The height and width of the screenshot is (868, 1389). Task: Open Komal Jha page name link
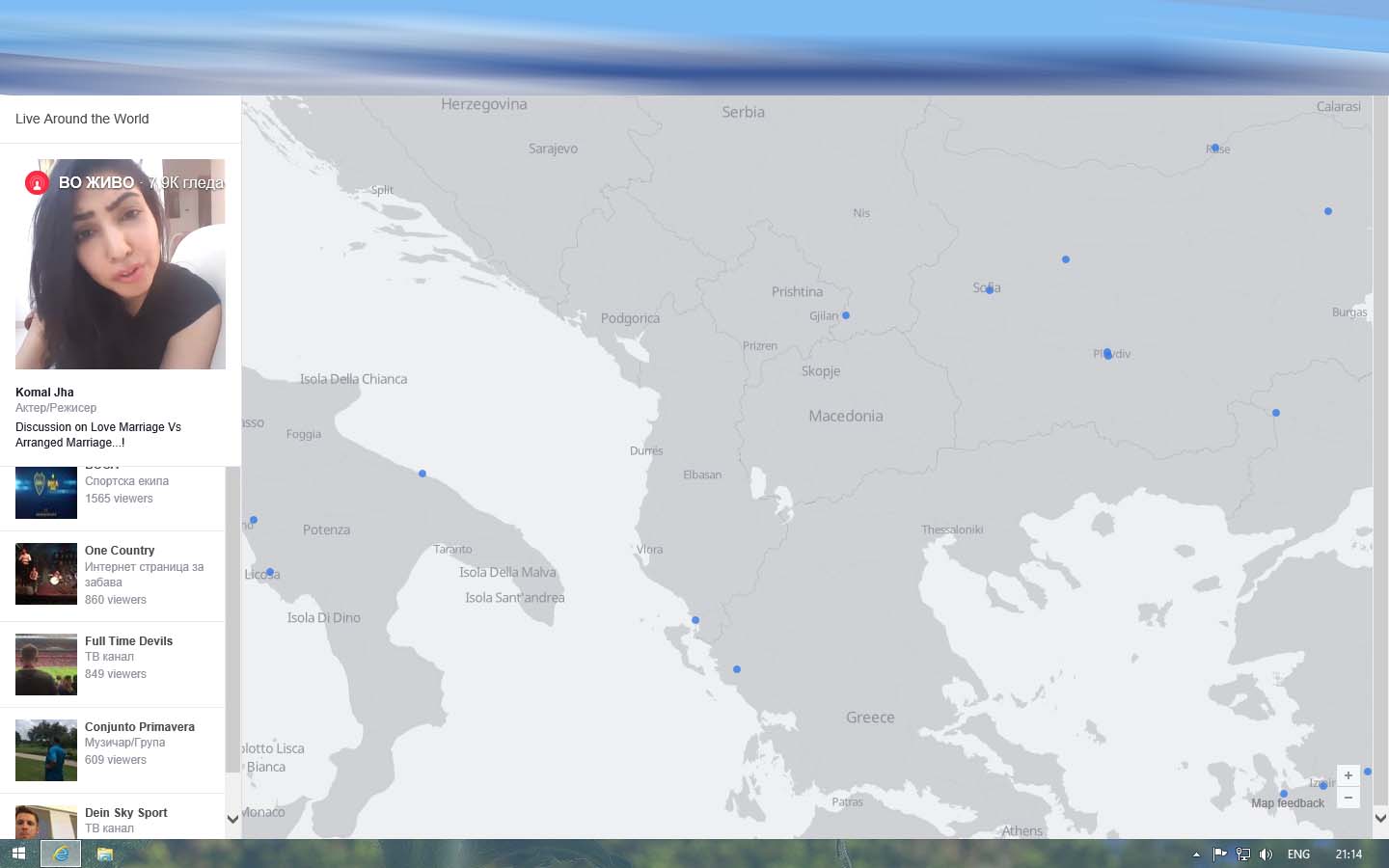click(44, 393)
